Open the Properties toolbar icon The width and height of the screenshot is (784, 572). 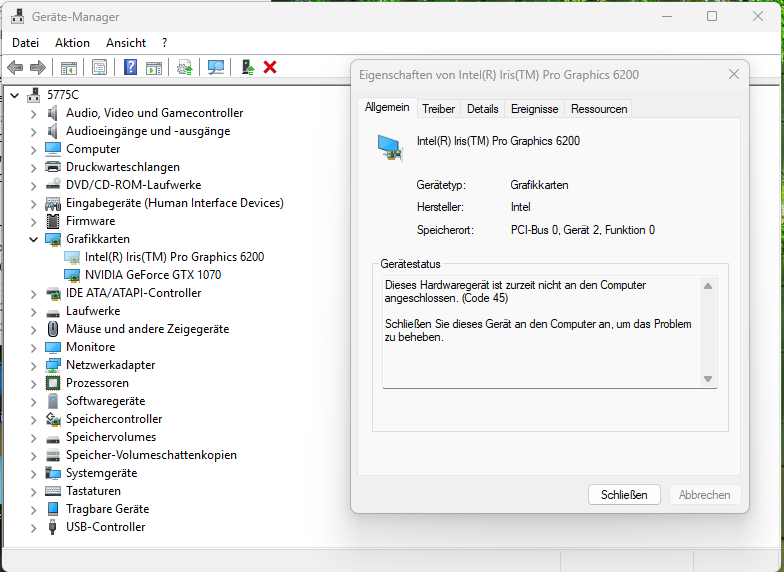tap(100, 68)
